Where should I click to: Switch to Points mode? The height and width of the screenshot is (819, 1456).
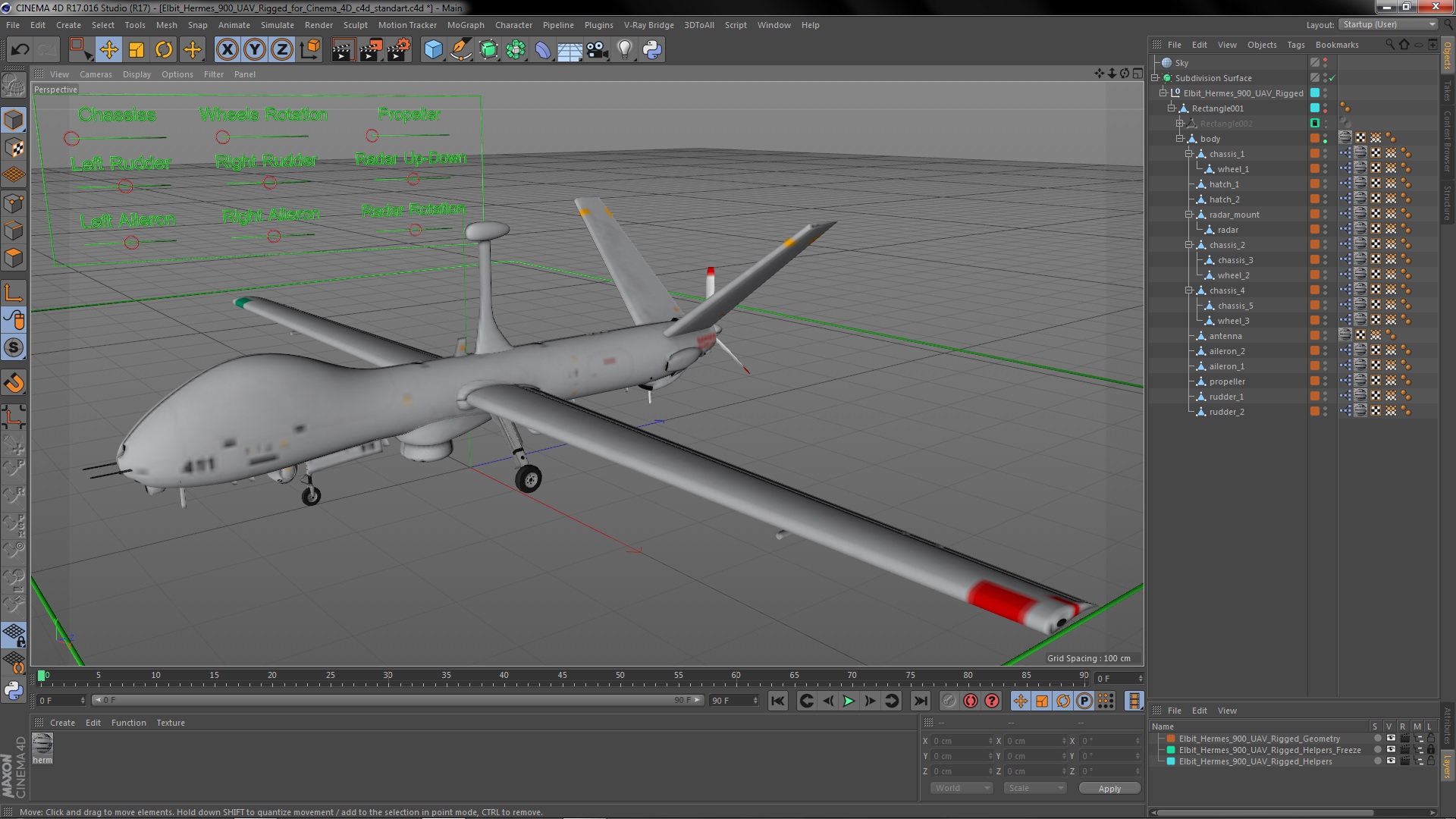click(14, 203)
